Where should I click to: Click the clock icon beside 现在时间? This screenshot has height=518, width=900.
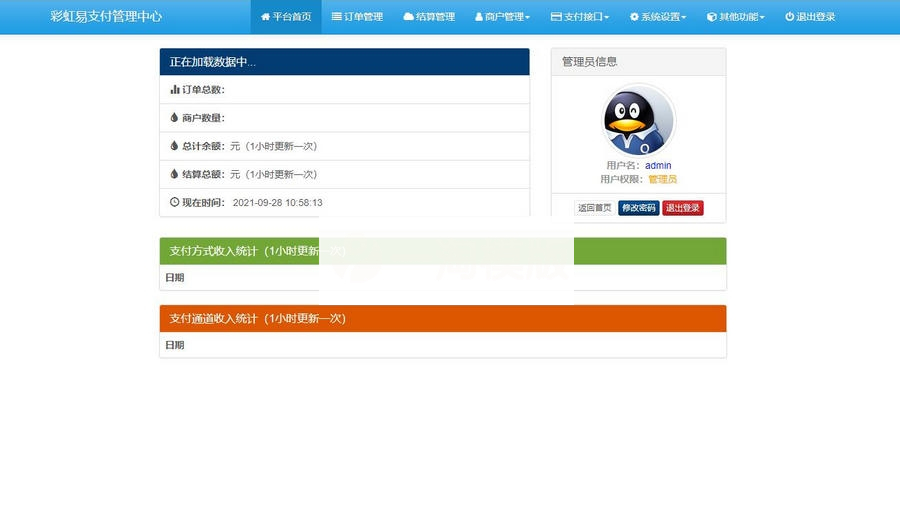[x=175, y=202]
